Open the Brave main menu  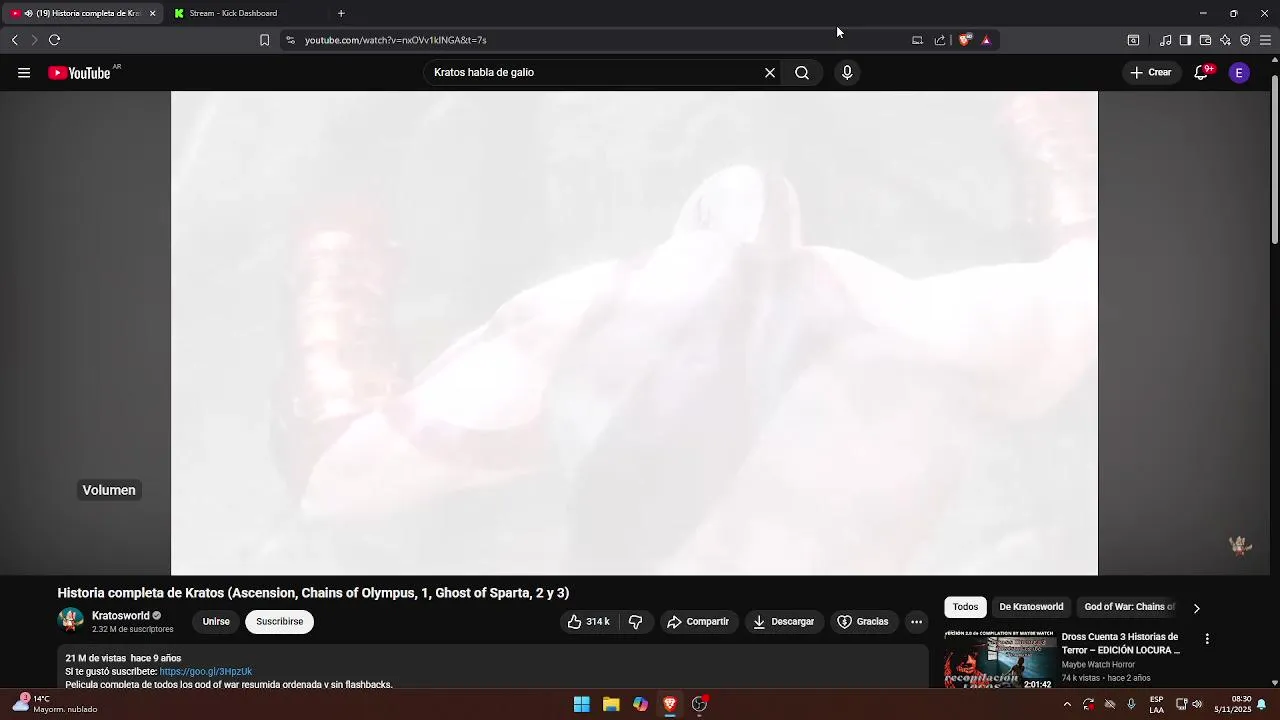pos(1265,40)
